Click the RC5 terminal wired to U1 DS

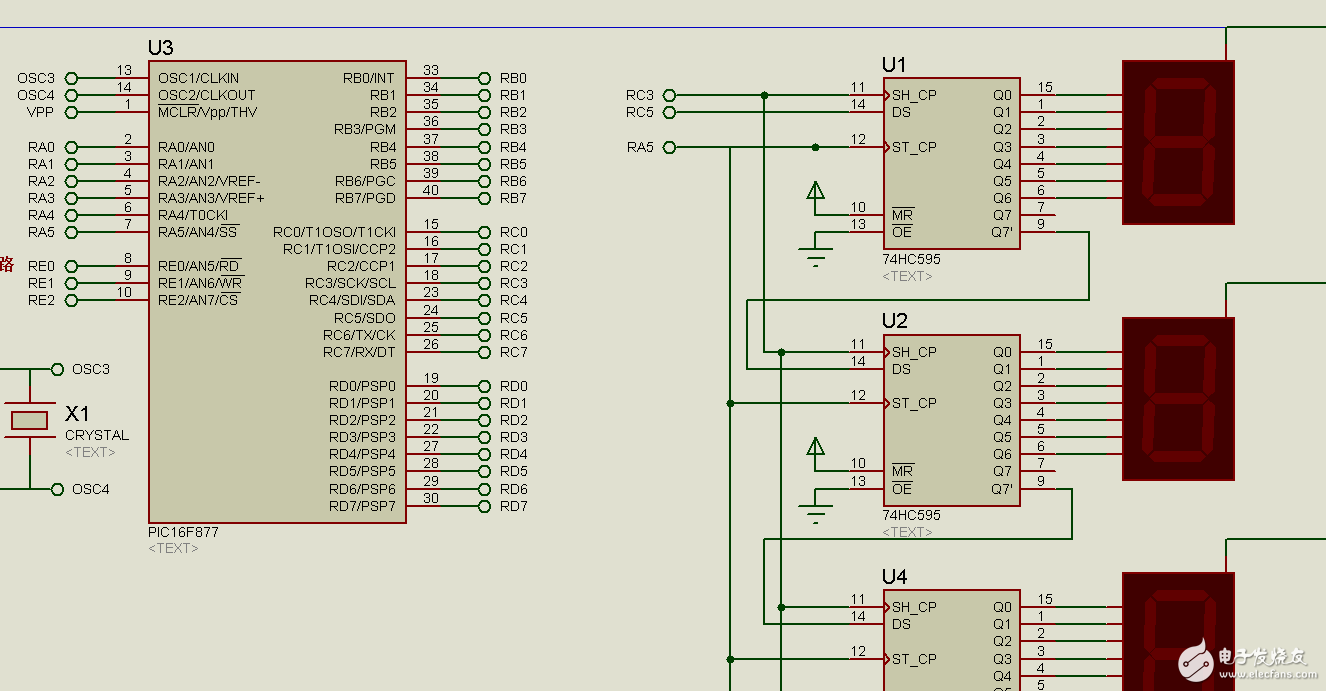(669, 112)
